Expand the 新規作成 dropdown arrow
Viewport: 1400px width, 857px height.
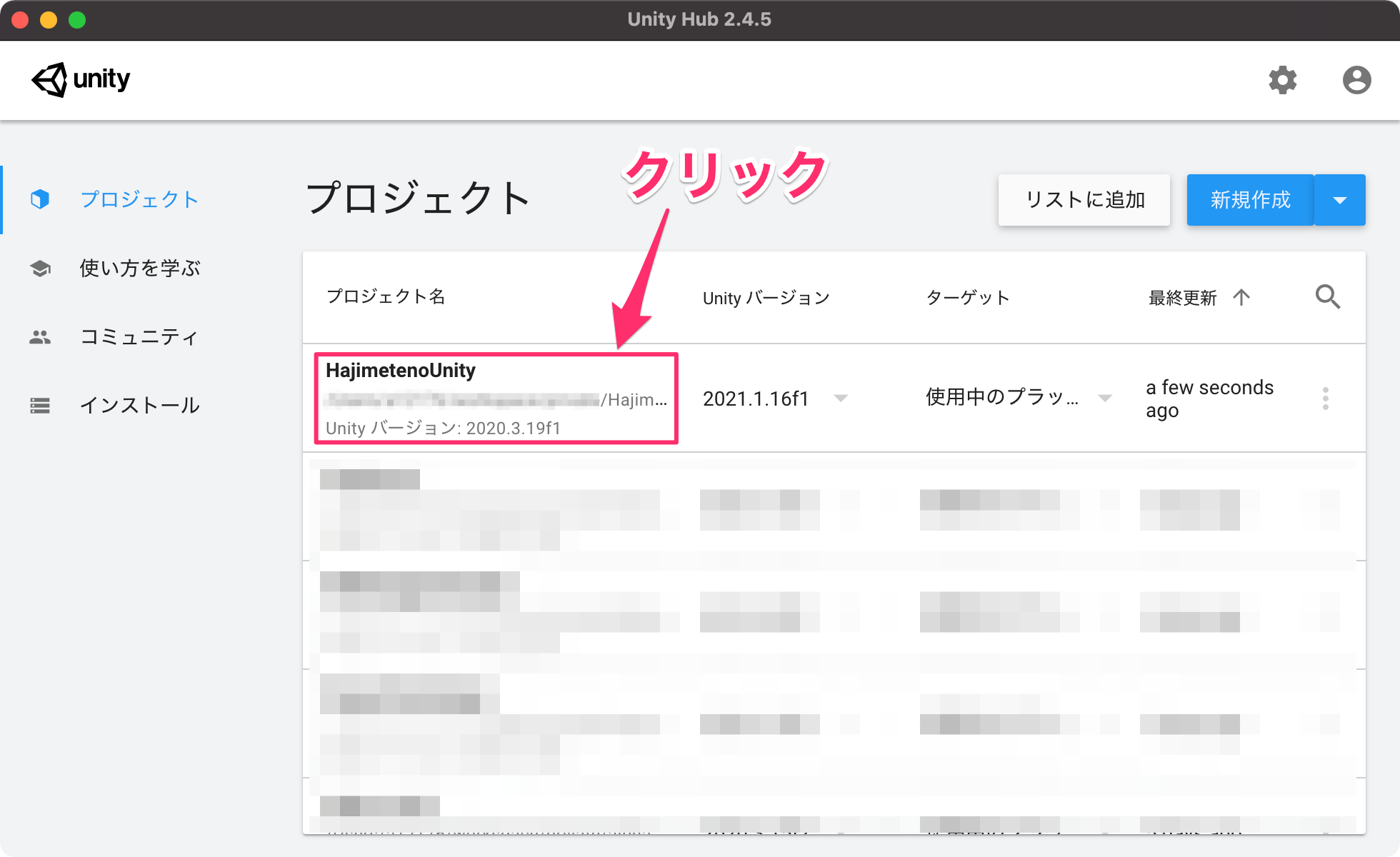[1340, 200]
